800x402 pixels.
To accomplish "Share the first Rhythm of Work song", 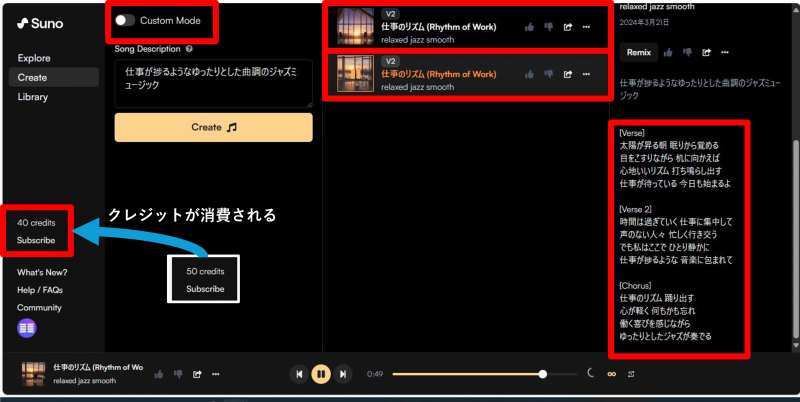I will coord(567,27).
